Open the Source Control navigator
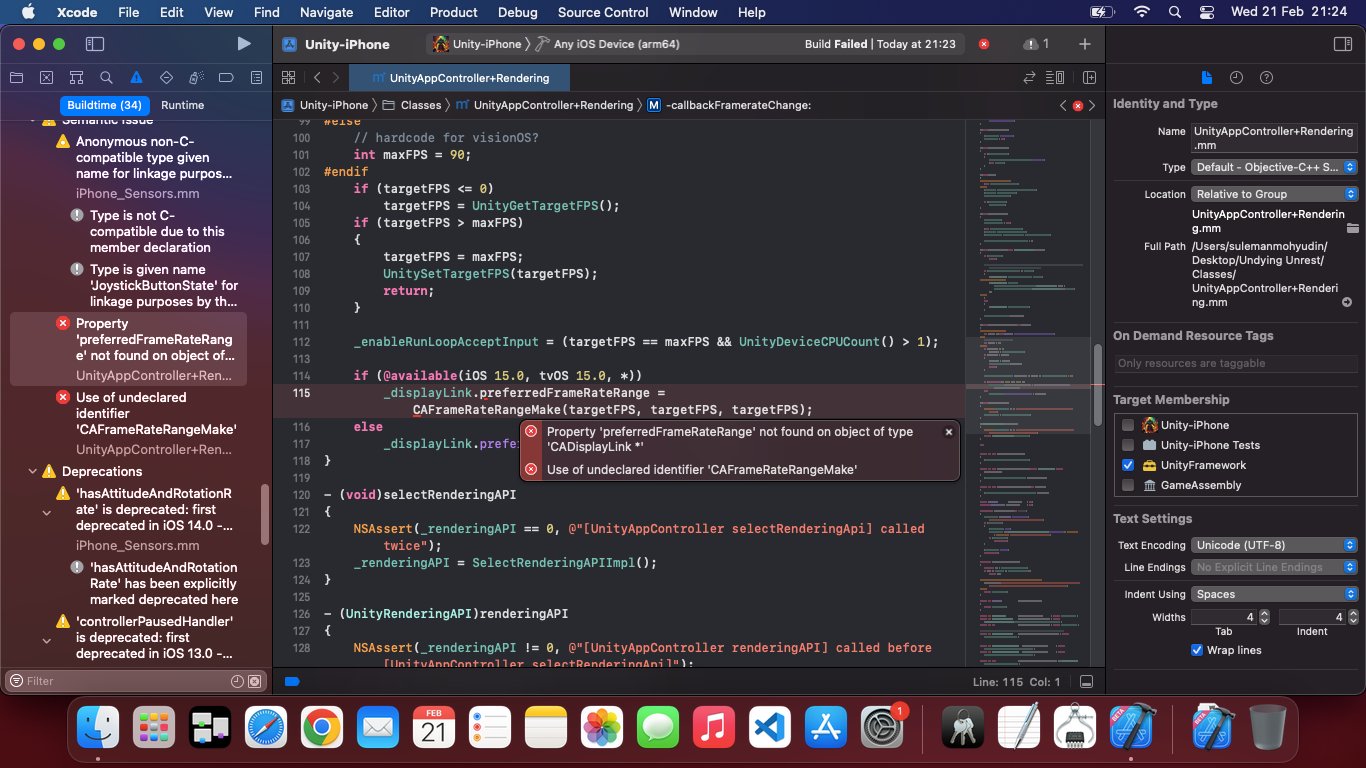 46,78
